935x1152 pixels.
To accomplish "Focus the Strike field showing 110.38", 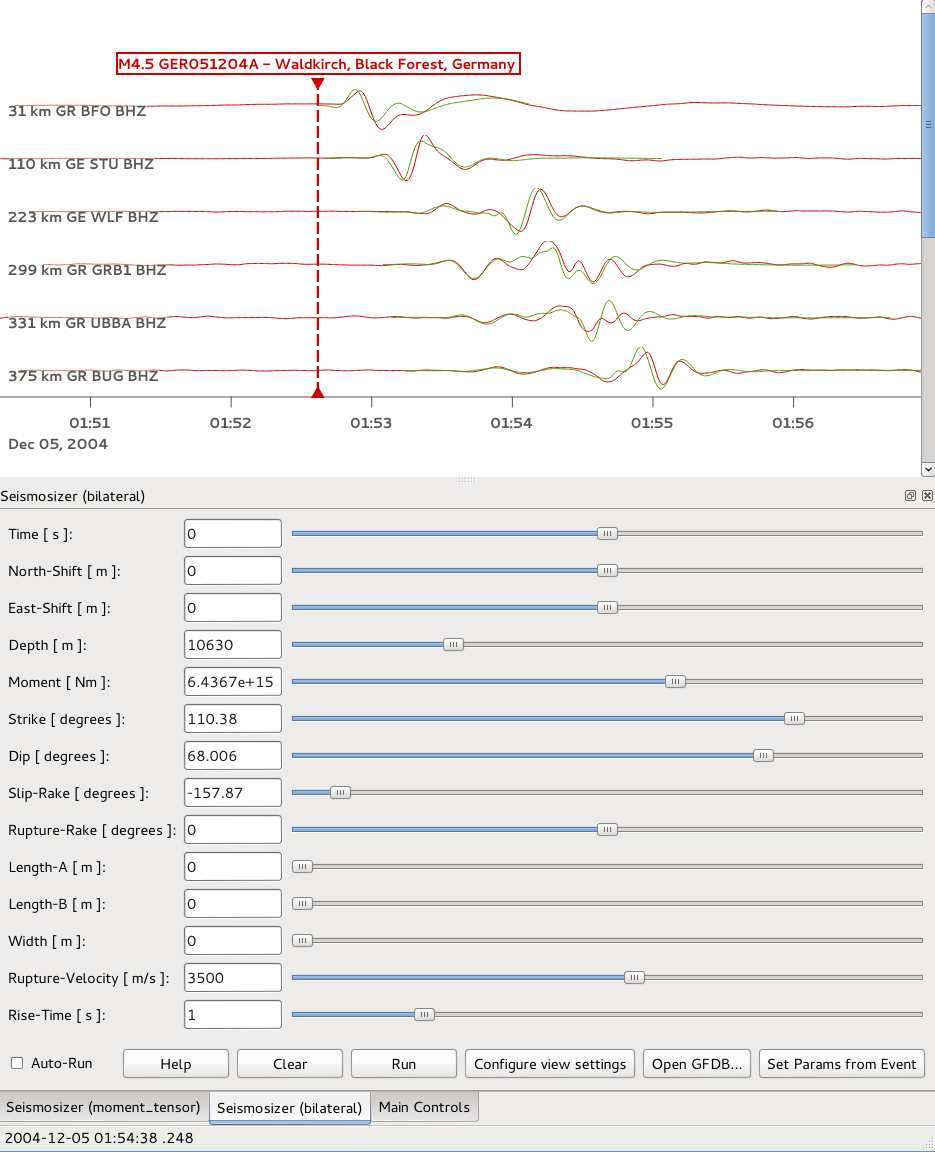I will (x=233, y=719).
